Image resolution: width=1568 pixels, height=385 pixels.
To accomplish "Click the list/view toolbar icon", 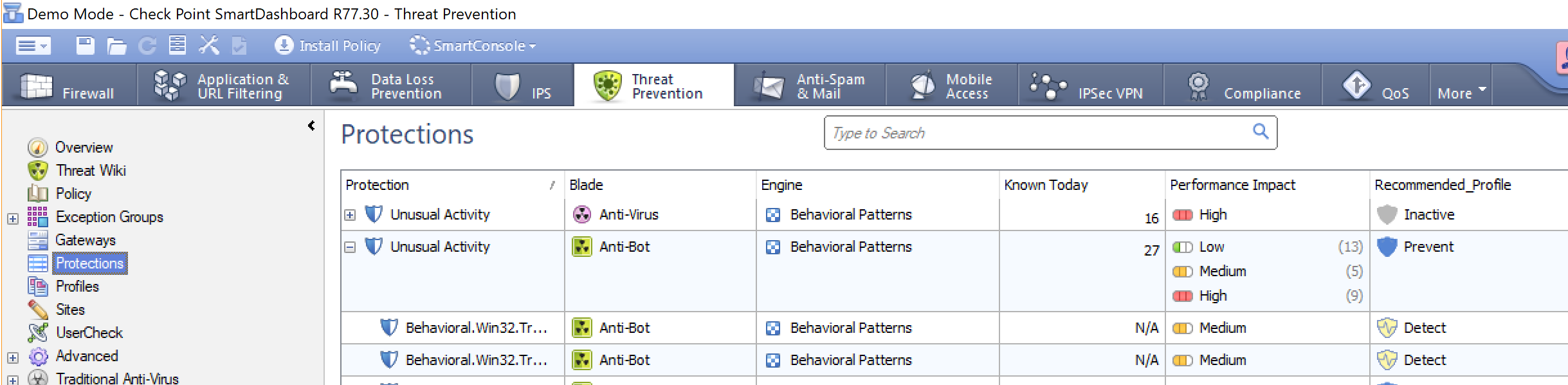I will 178,46.
